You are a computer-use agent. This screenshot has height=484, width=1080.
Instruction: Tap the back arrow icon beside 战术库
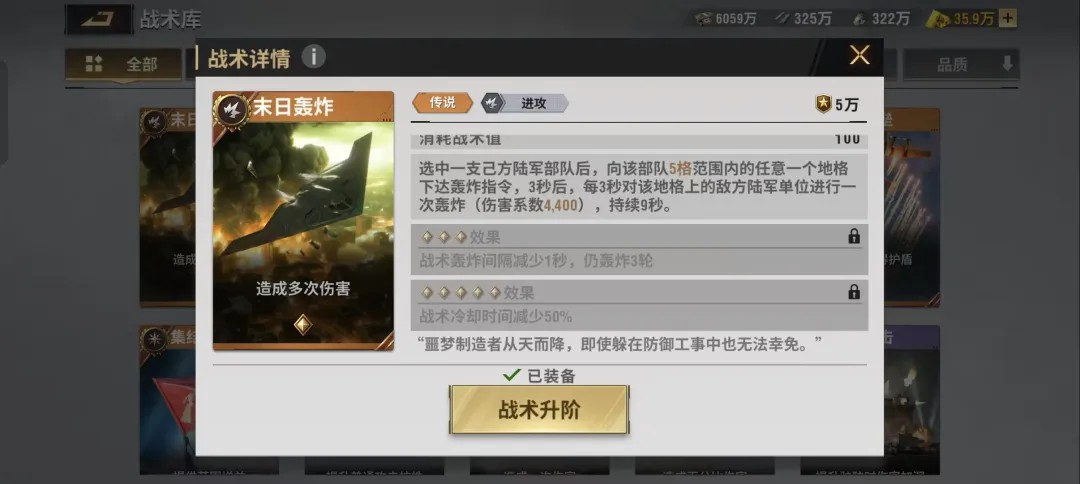pyautogui.click(x=98, y=19)
